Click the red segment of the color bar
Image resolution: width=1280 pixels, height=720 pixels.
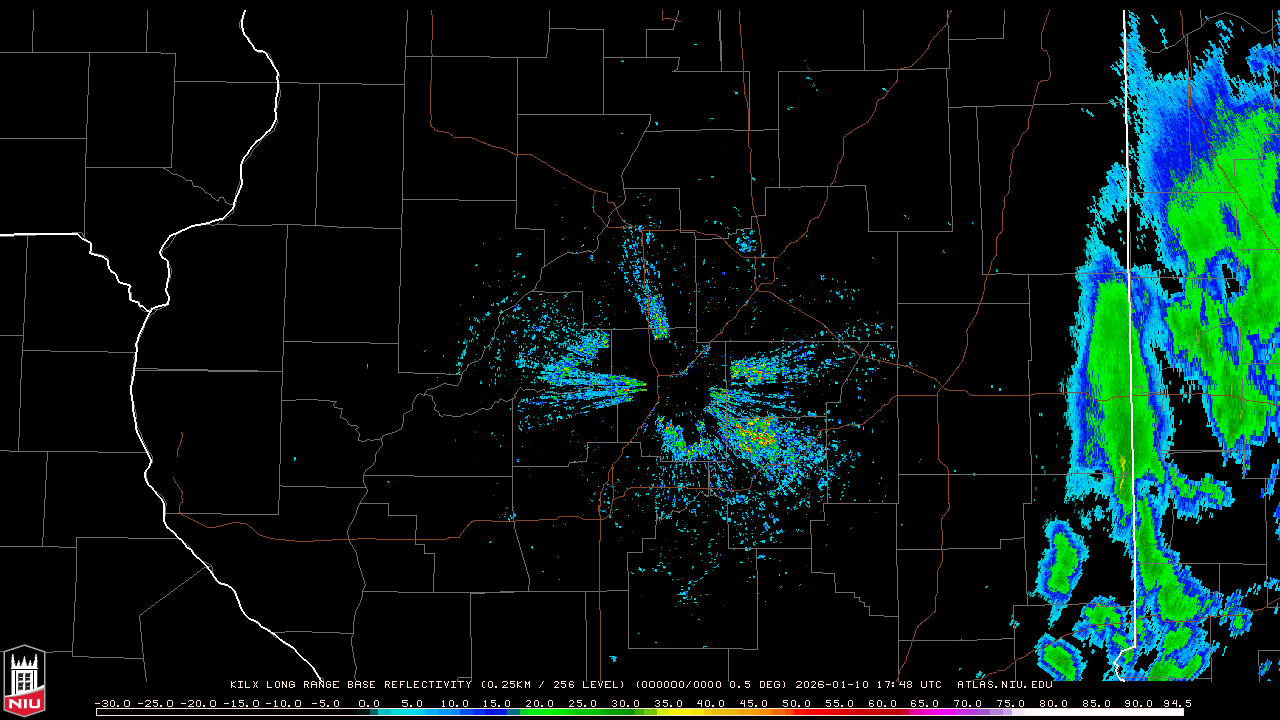(x=835, y=712)
